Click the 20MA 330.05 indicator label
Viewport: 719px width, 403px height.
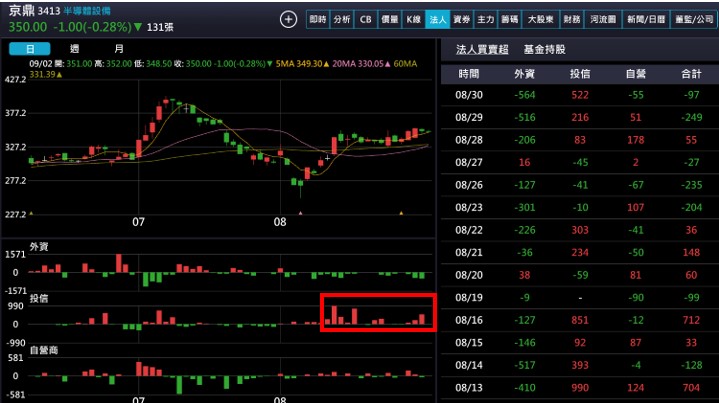361,64
